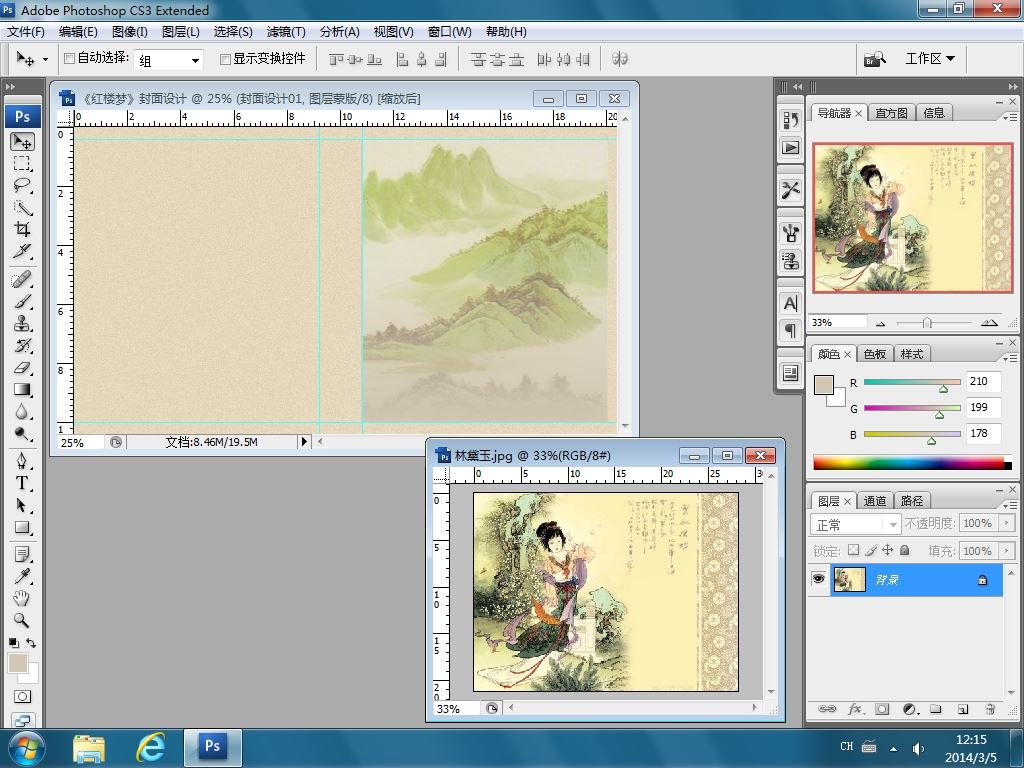Open the 图像(I) menu

pyautogui.click(x=130, y=32)
